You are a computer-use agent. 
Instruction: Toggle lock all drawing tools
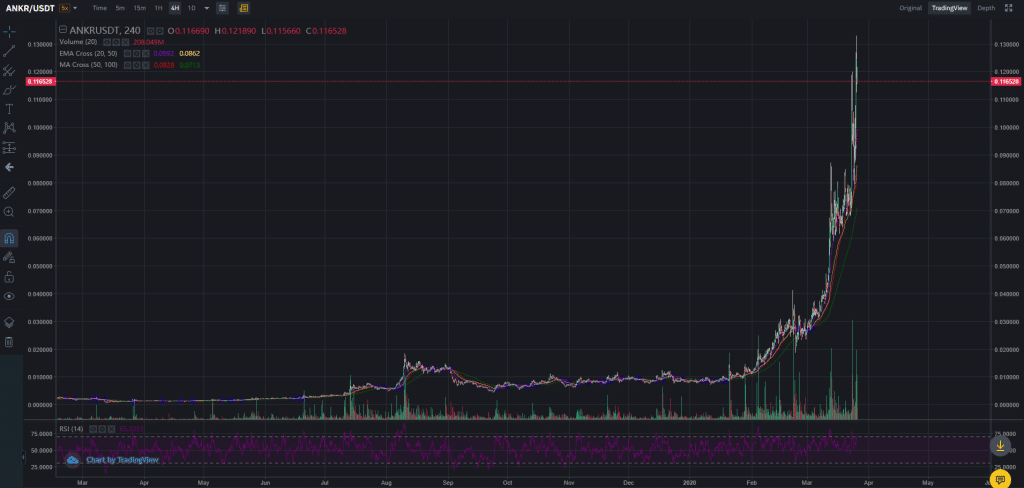click(9, 277)
